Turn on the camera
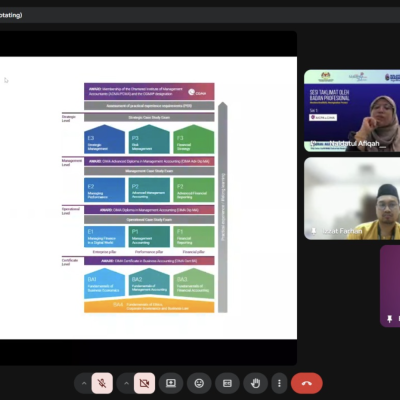The height and width of the screenshot is (400, 400). [x=144, y=383]
